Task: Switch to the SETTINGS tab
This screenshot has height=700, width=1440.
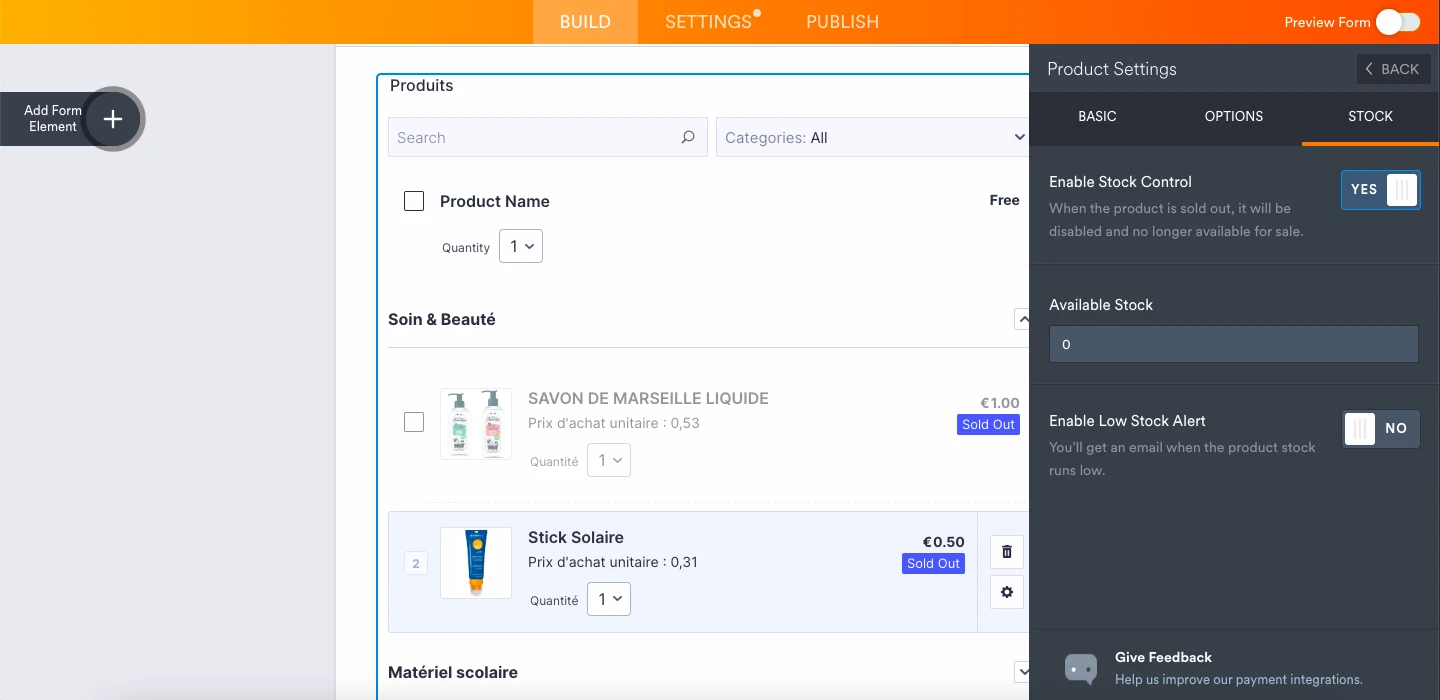Action: [708, 22]
